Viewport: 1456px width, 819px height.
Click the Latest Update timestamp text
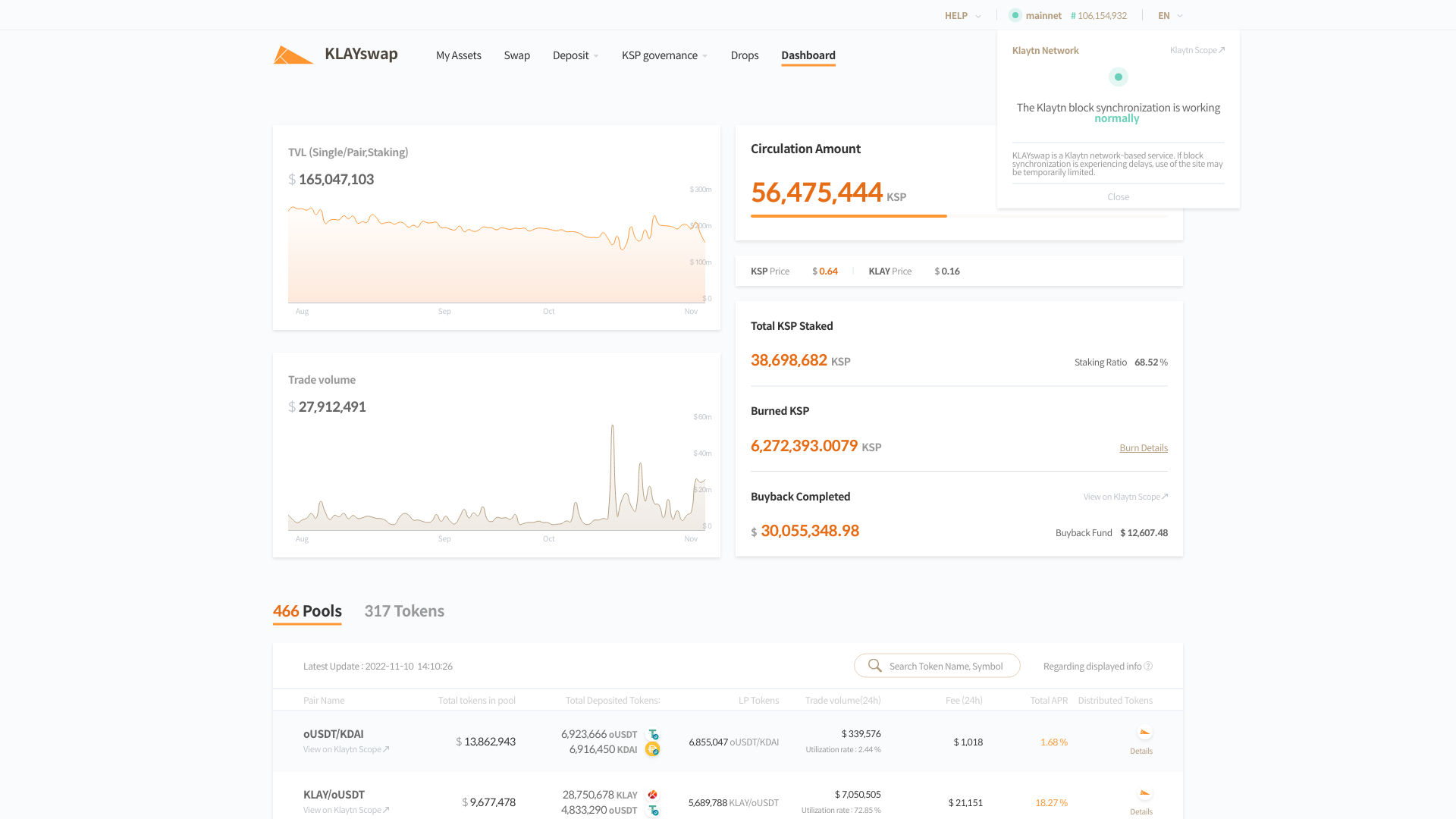[x=378, y=667]
